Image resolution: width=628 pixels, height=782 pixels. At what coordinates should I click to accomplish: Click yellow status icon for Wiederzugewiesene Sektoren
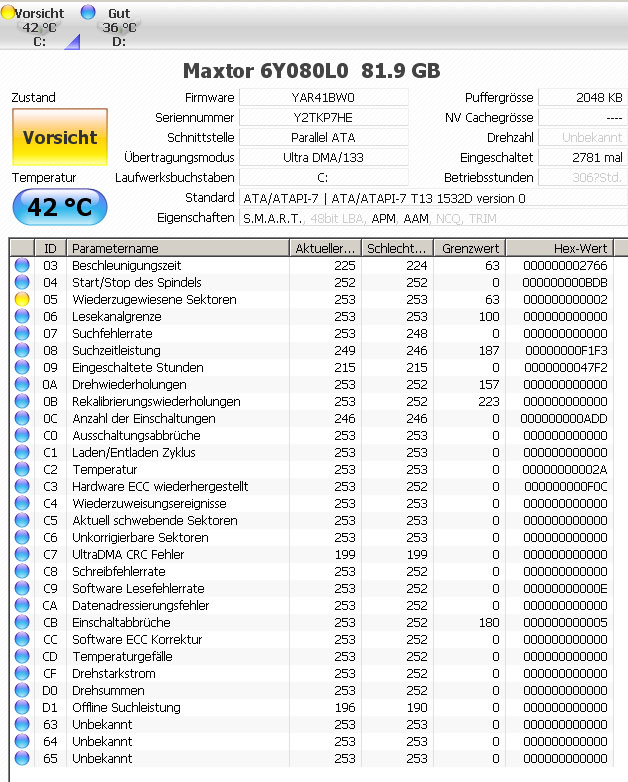coord(22,299)
